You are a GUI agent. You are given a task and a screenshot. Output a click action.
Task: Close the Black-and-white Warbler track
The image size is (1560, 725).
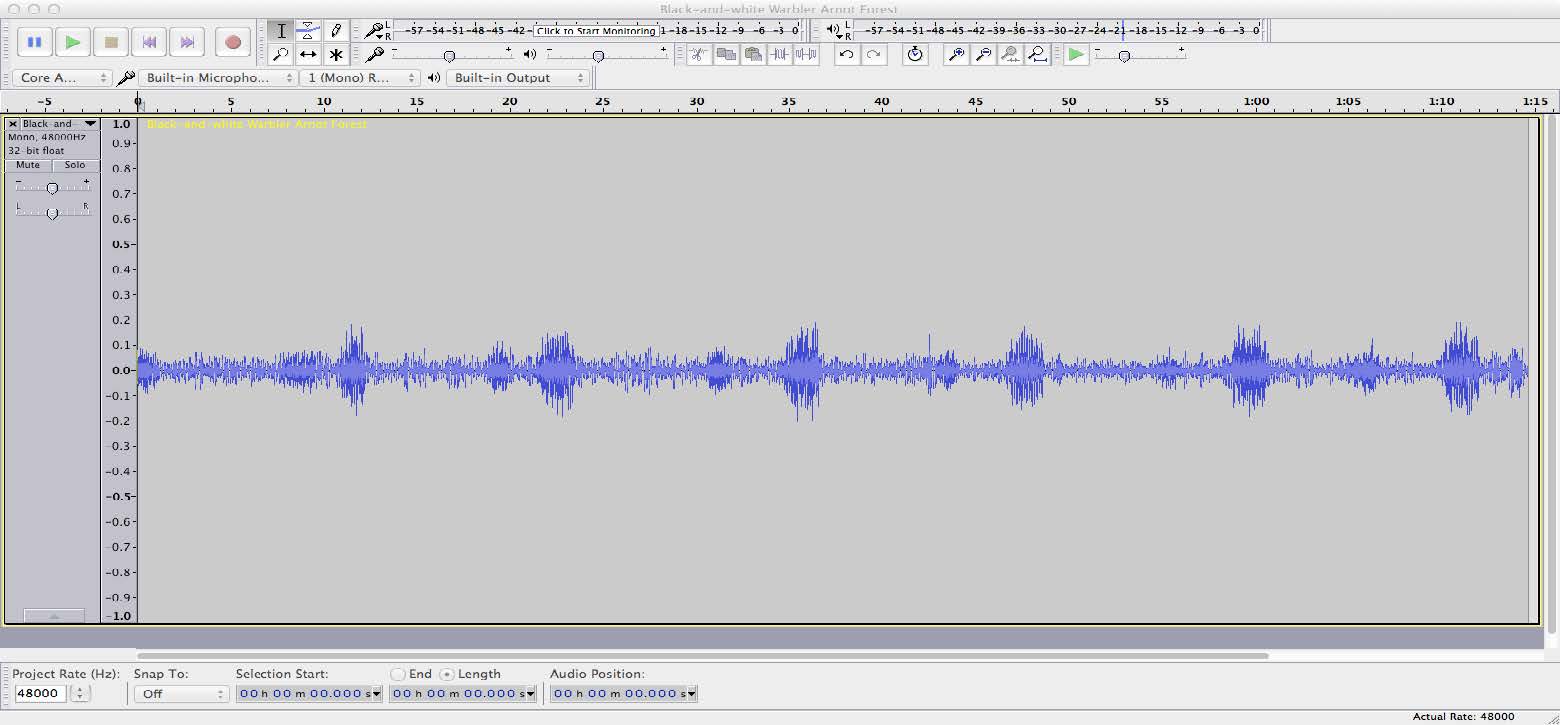coord(13,124)
